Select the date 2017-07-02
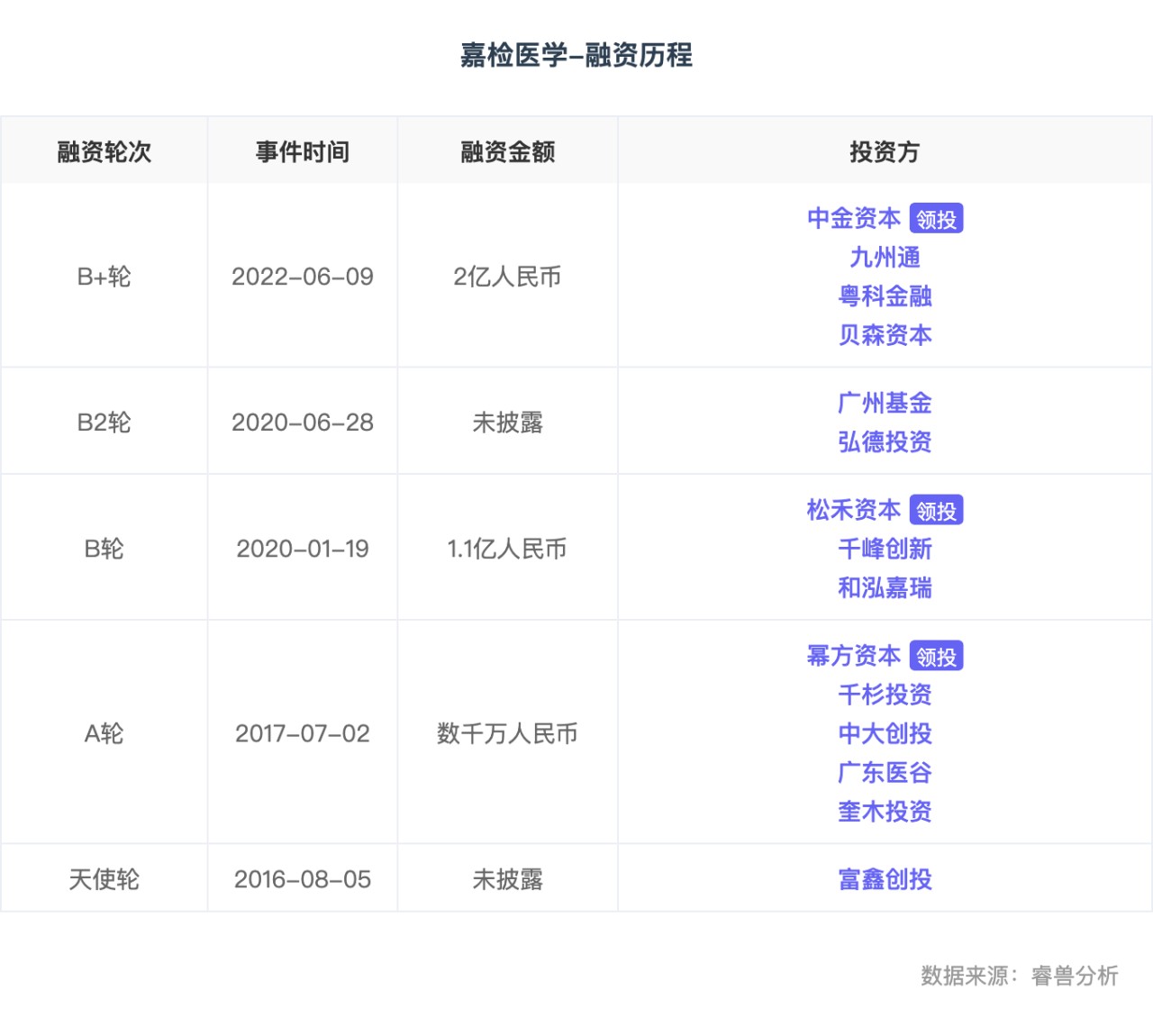 click(303, 733)
